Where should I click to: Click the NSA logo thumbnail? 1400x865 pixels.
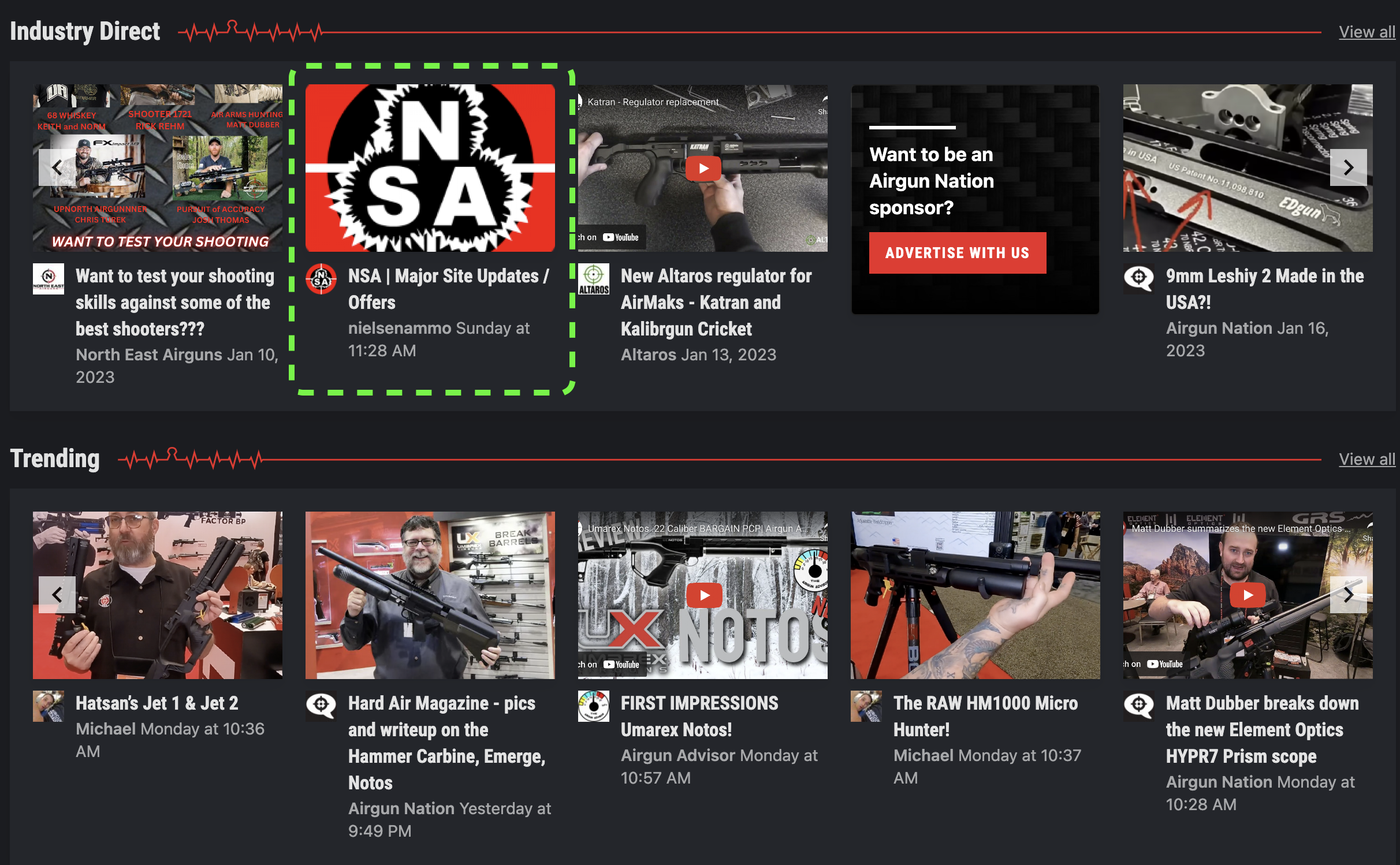[430, 168]
